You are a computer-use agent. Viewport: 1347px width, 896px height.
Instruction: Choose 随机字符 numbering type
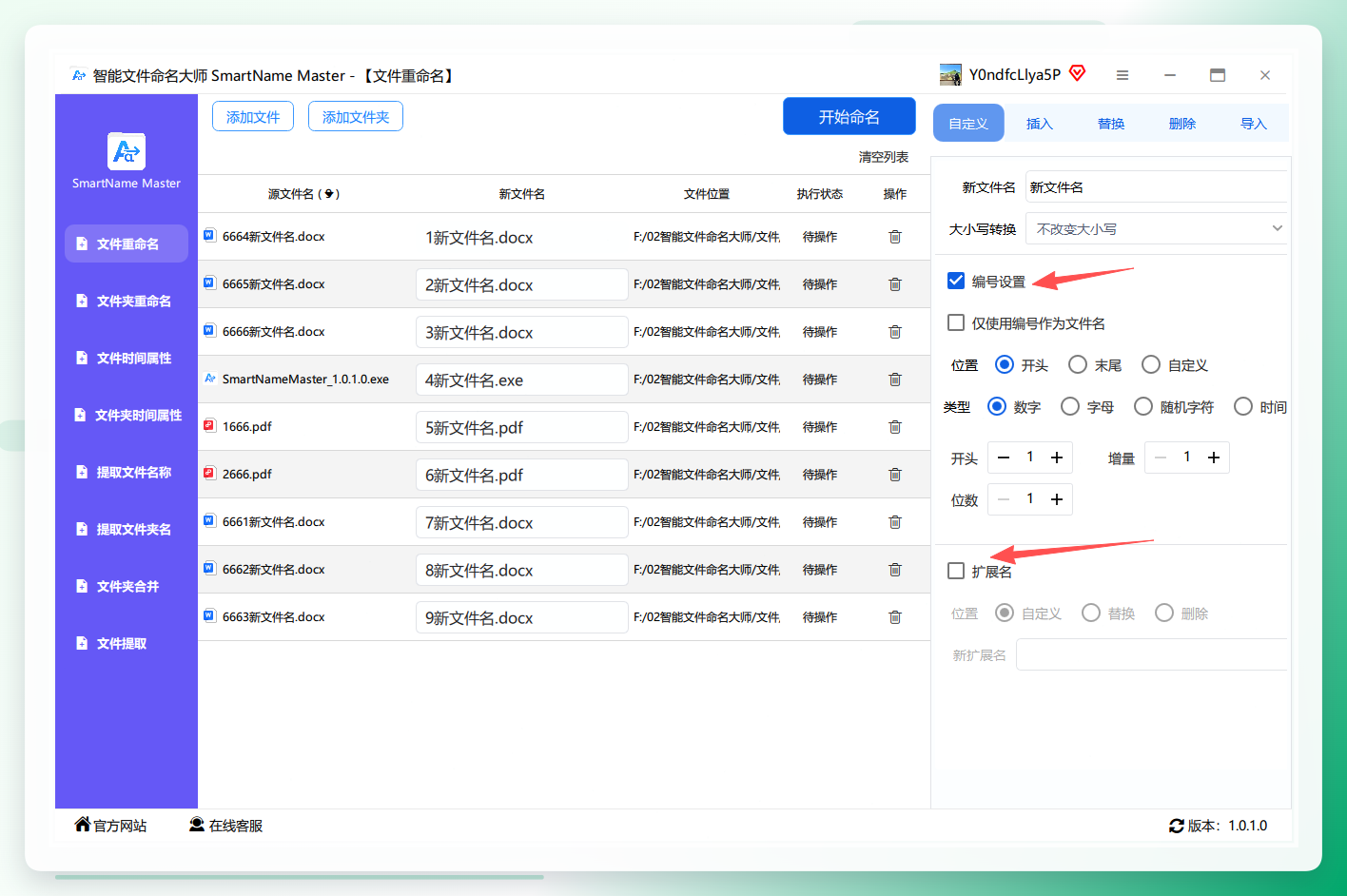point(1143,406)
